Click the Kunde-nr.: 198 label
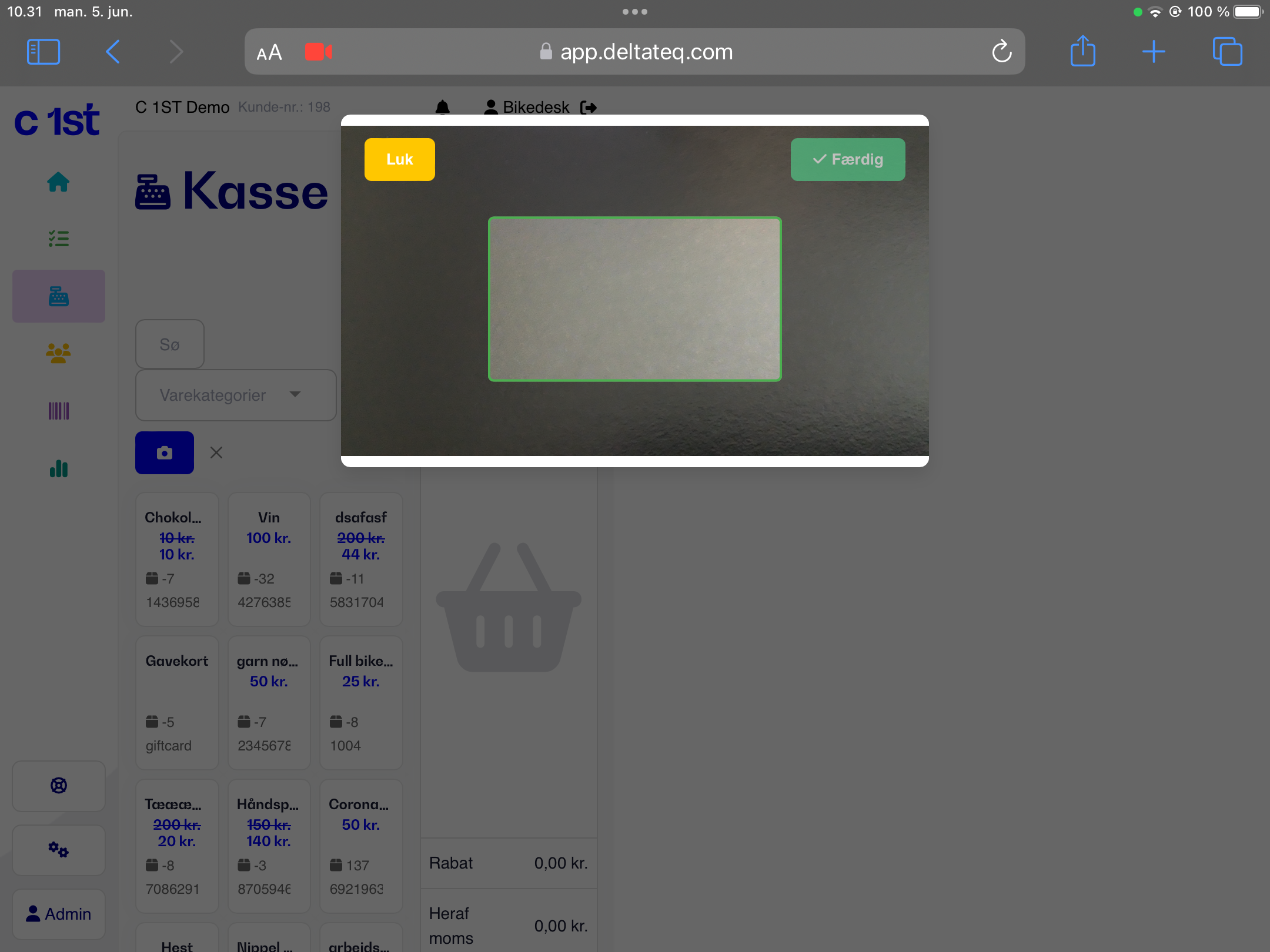Image resolution: width=1270 pixels, height=952 pixels. pyautogui.click(x=284, y=107)
